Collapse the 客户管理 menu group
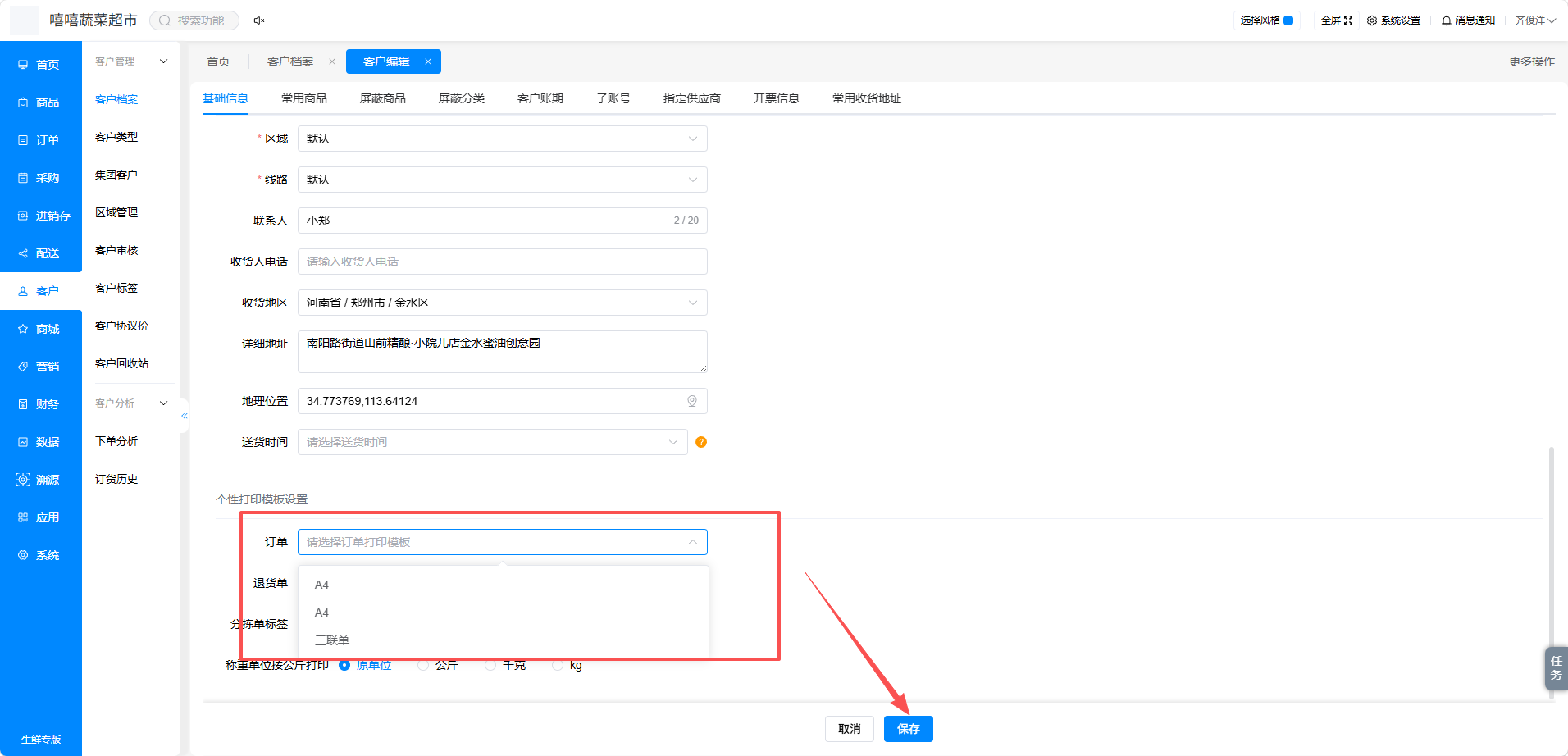This screenshot has height=756, width=1568. coord(131,61)
